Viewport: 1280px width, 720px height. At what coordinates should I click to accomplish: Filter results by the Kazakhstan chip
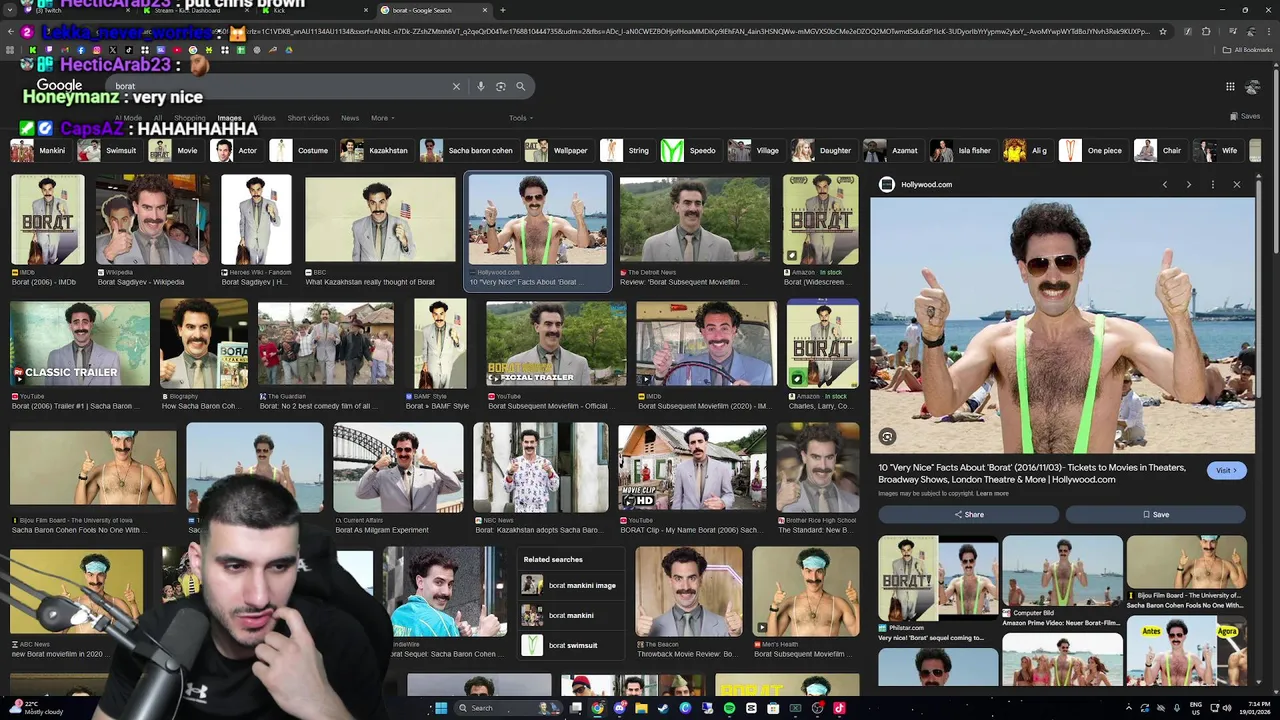point(375,150)
